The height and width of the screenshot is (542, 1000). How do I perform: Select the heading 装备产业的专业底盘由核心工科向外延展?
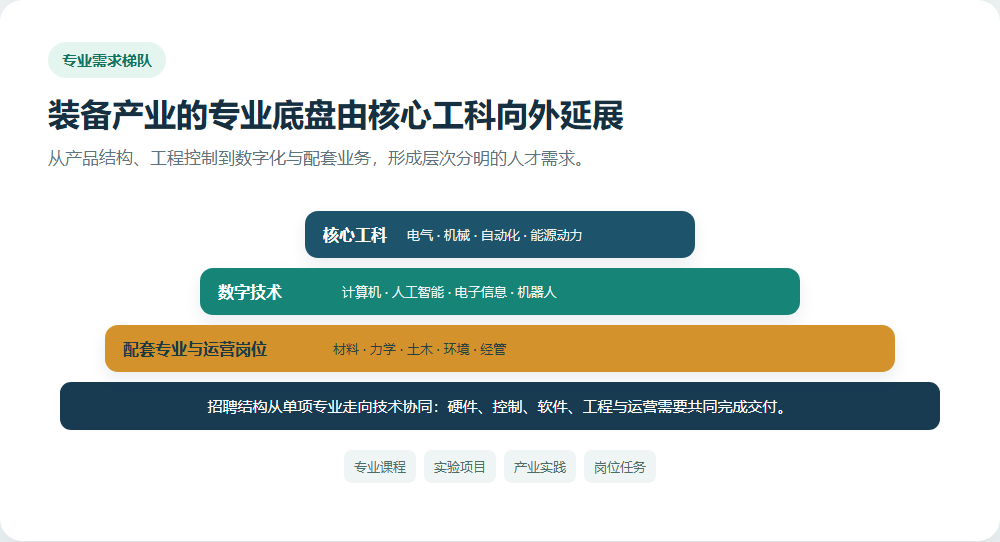click(335, 115)
